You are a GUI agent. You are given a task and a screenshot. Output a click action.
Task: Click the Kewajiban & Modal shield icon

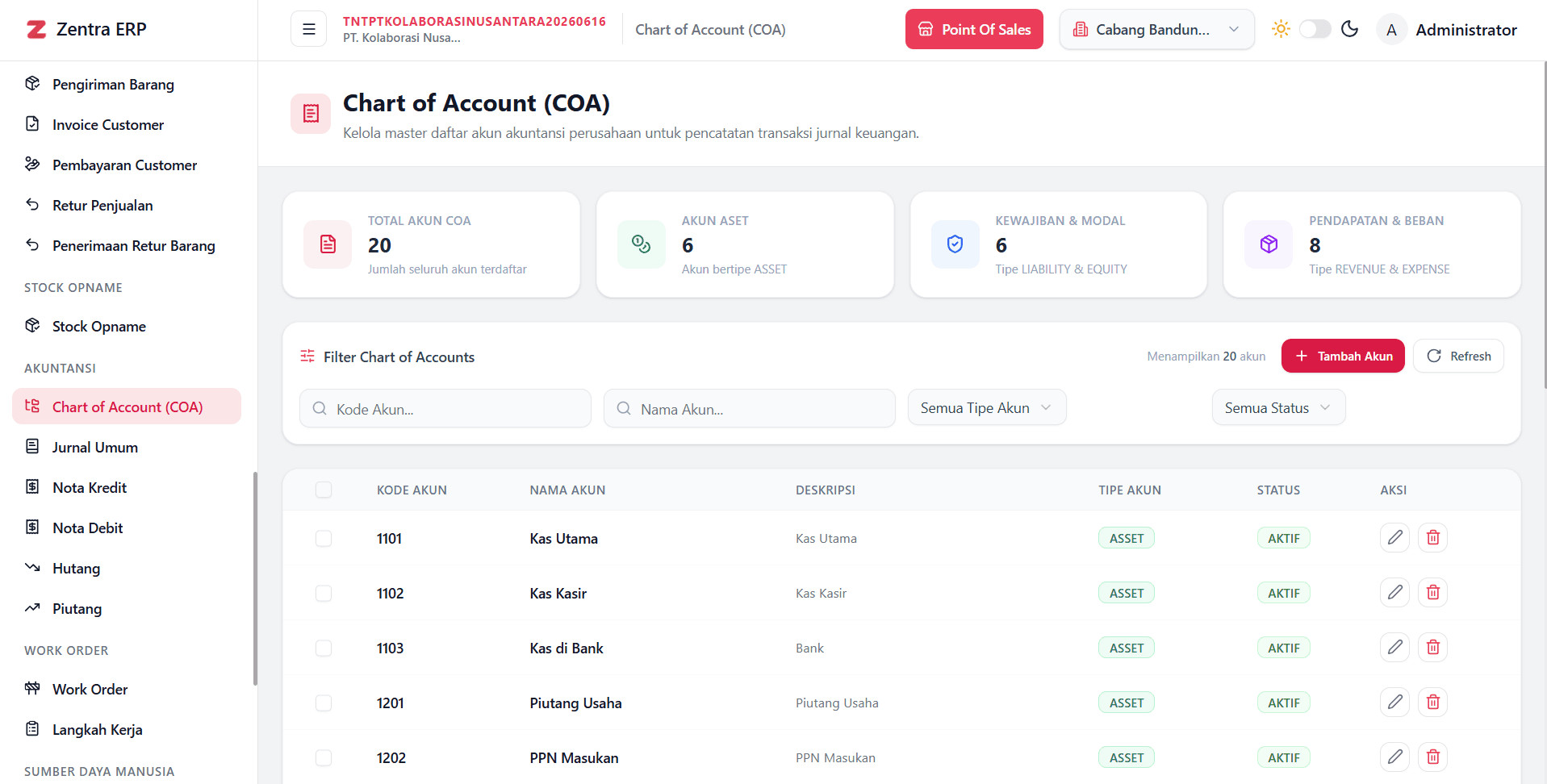(x=955, y=244)
